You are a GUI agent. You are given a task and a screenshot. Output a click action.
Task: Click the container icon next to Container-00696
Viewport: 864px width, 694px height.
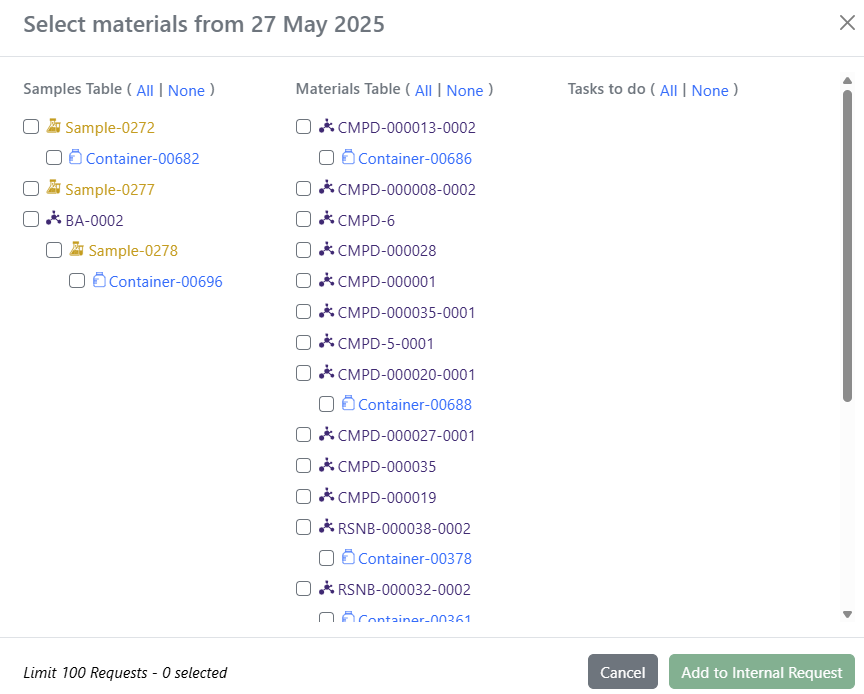click(x=99, y=280)
